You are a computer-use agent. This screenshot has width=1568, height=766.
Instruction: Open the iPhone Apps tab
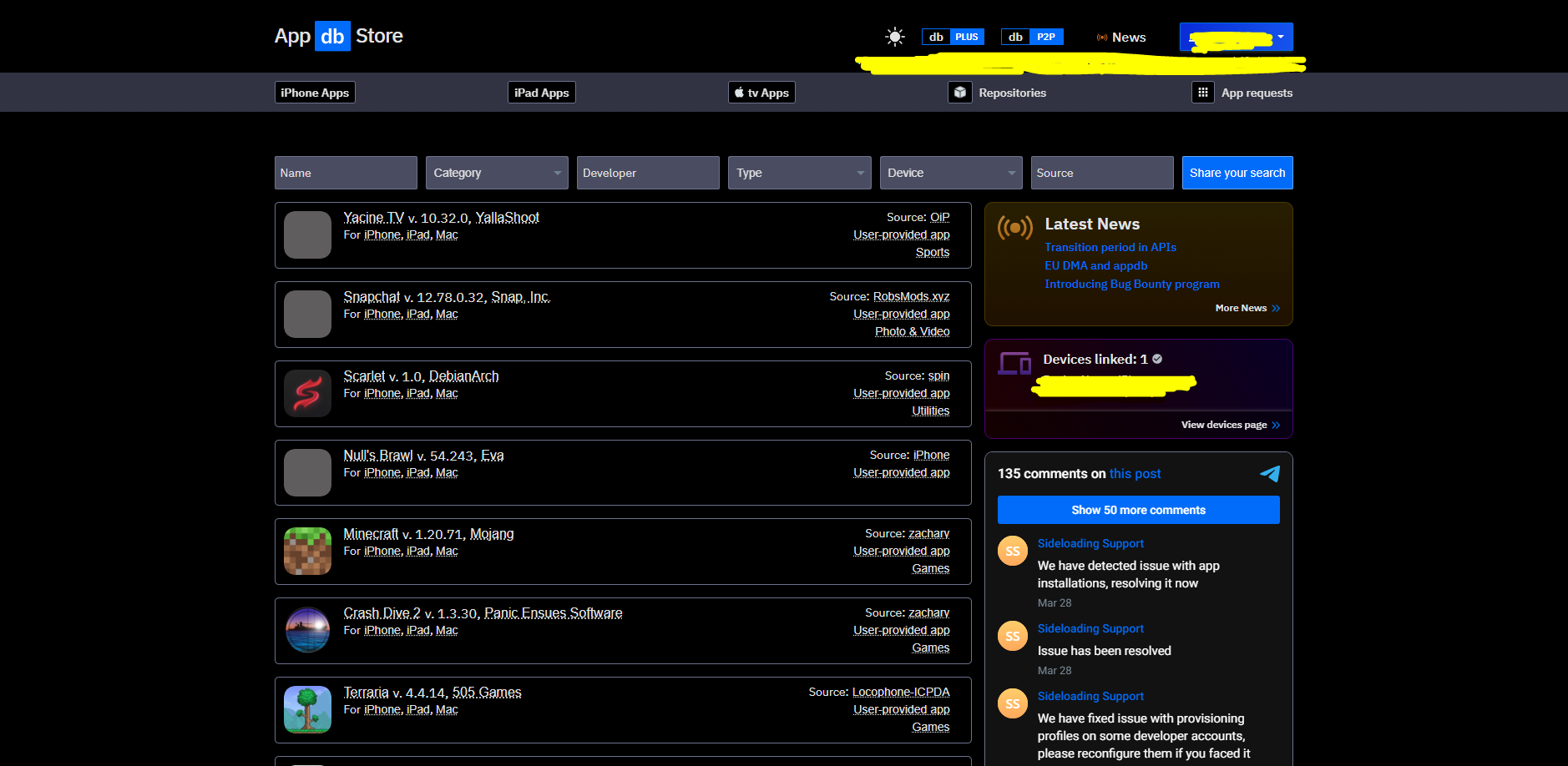pos(315,93)
